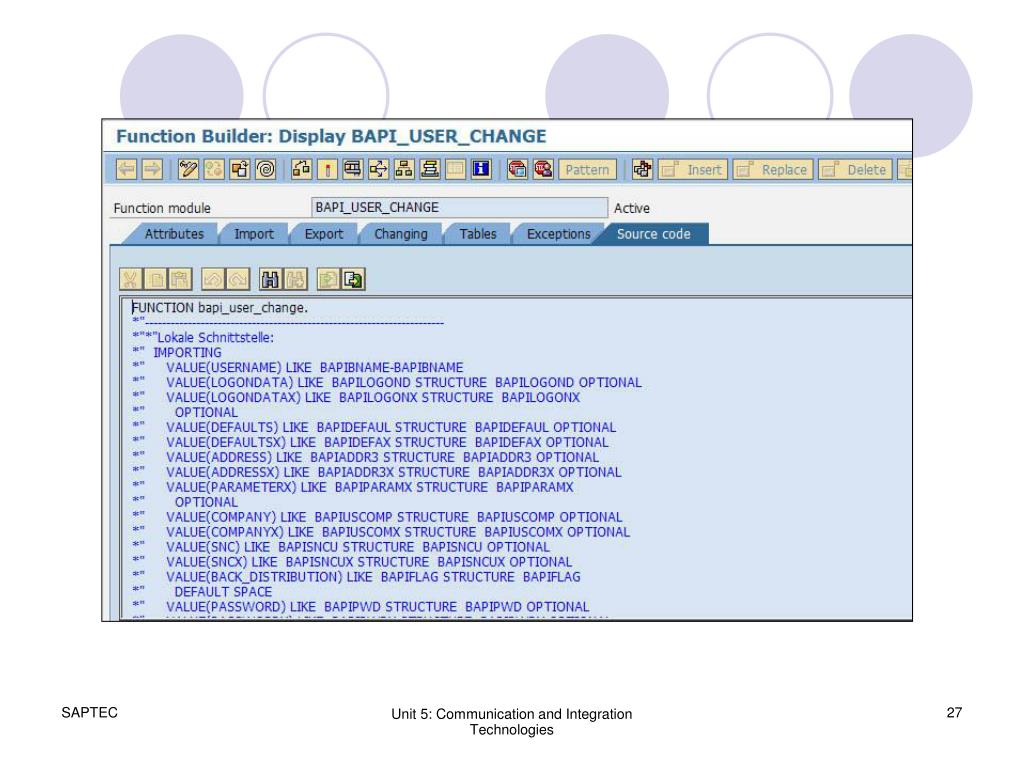The width and height of the screenshot is (1024, 768).
Task: Switch to the Tables tab
Action: 477,234
